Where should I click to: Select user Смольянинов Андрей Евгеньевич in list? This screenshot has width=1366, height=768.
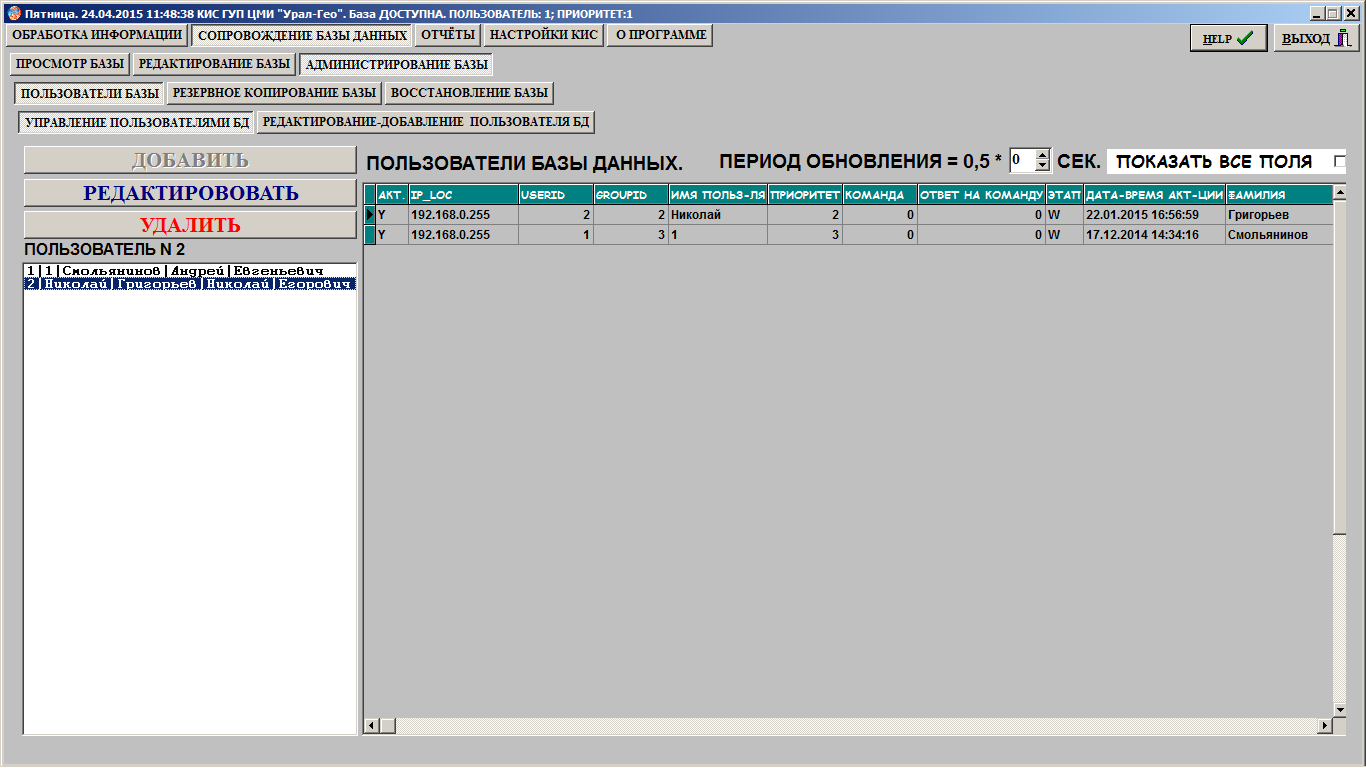click(x=190, y=271)
